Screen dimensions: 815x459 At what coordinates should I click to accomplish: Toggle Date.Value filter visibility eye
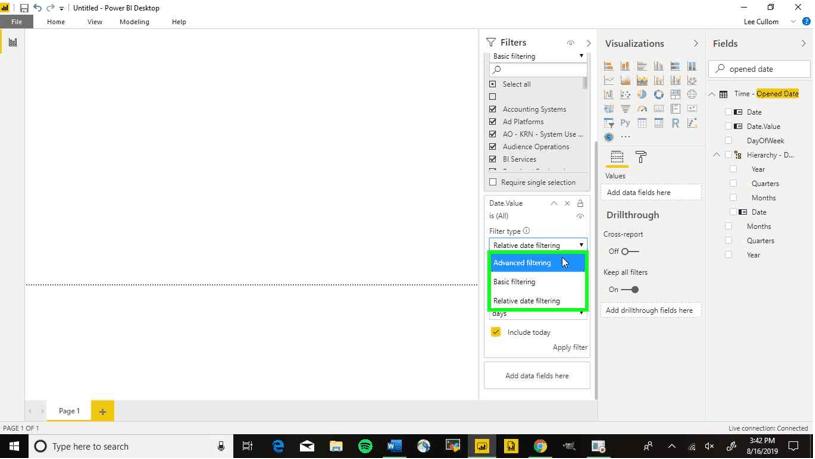580,216
